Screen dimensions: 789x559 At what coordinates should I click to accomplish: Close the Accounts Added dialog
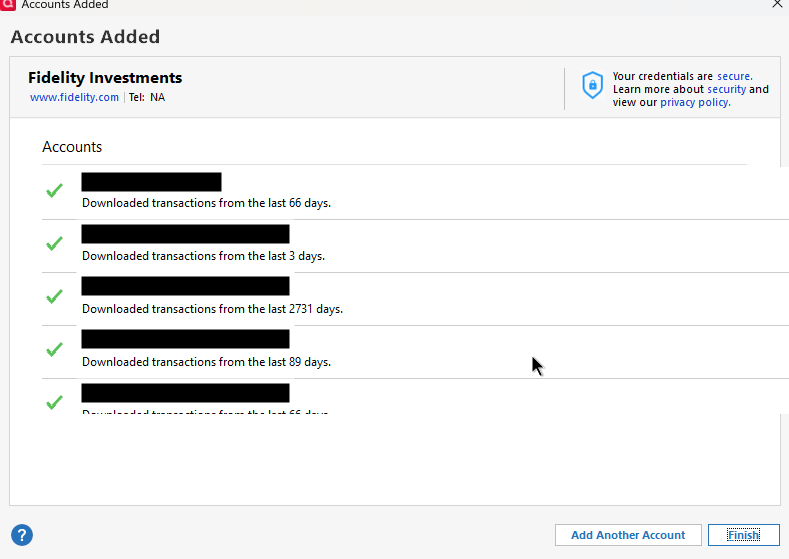(777, 4)
